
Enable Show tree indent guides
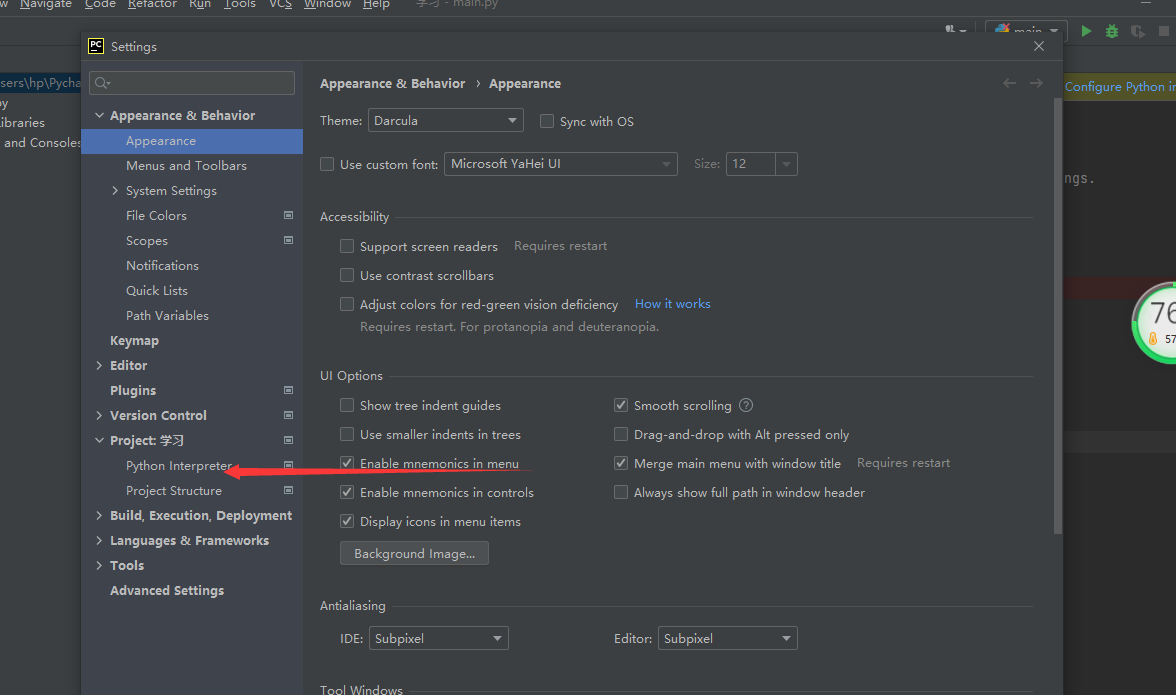click(x=346, y=405)
